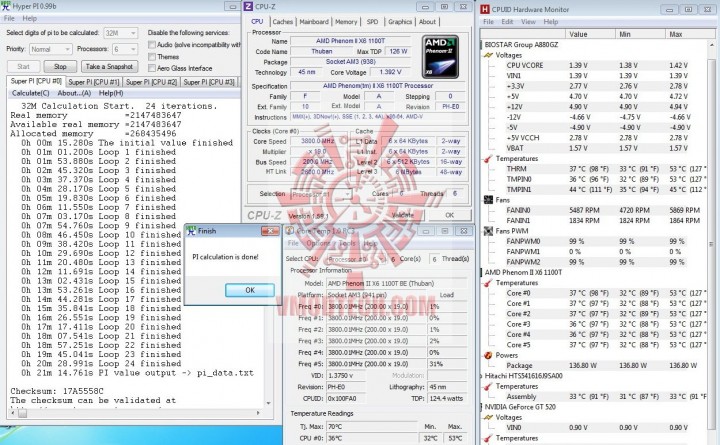Click the Take a Snapshot button
The image size is (720, 445).
(x=109, y=67)
